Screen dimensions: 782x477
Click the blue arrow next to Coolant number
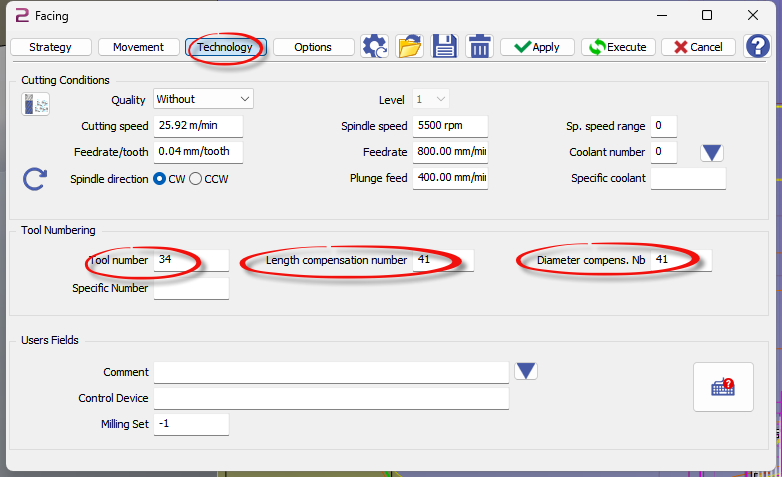point(711,152)
